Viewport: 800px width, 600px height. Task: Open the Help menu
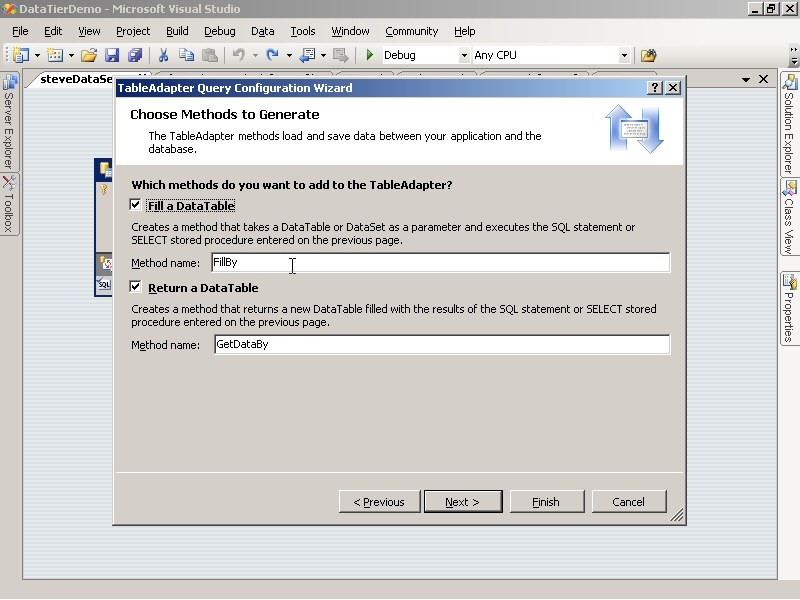pyautogui.click(x=465, y=31)
